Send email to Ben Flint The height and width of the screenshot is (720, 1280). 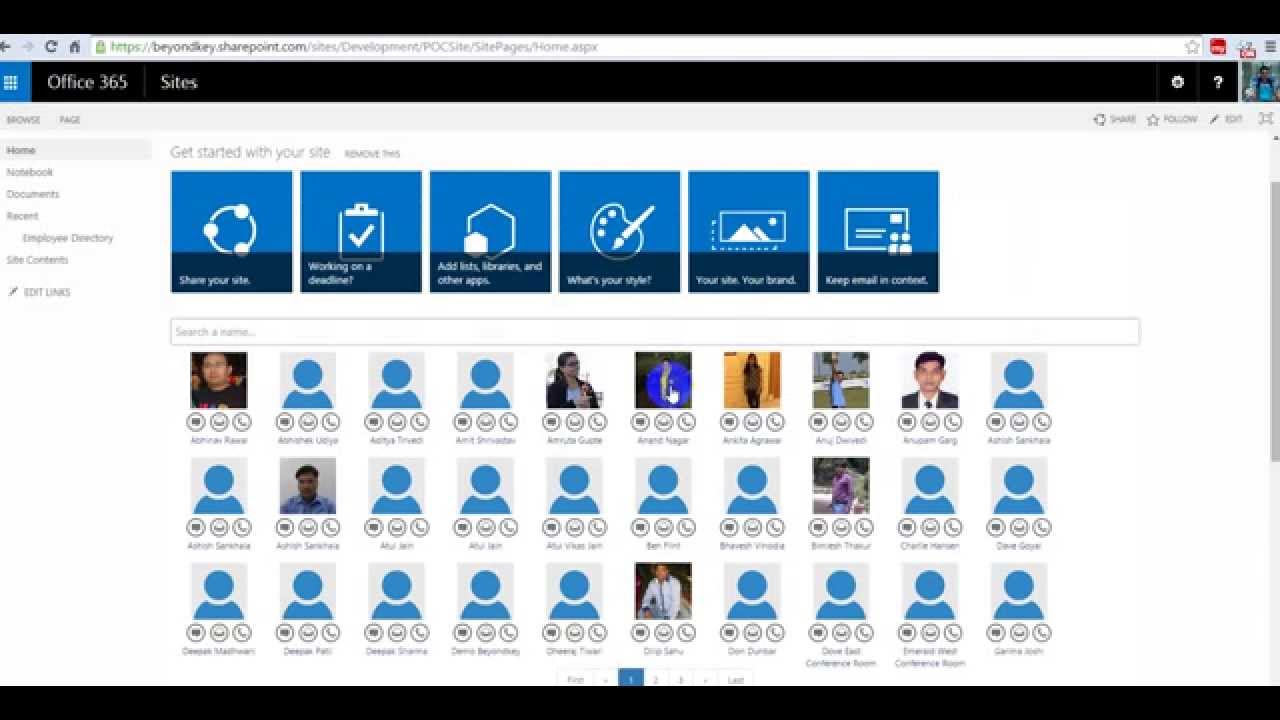click(664, 527)
